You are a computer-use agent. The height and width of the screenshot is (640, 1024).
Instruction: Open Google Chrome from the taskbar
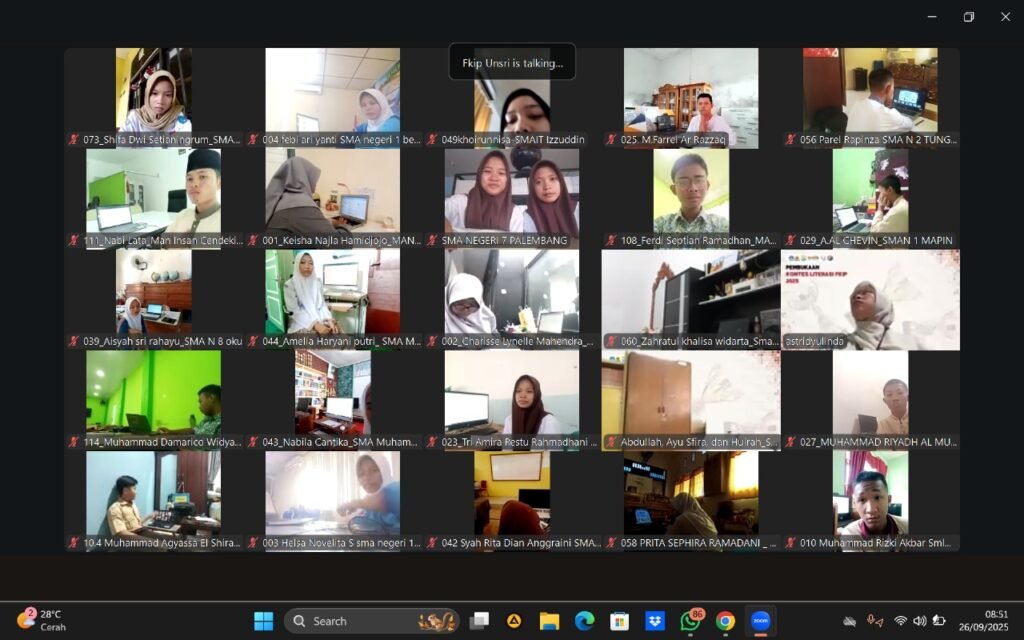click(x=725, y=621)
